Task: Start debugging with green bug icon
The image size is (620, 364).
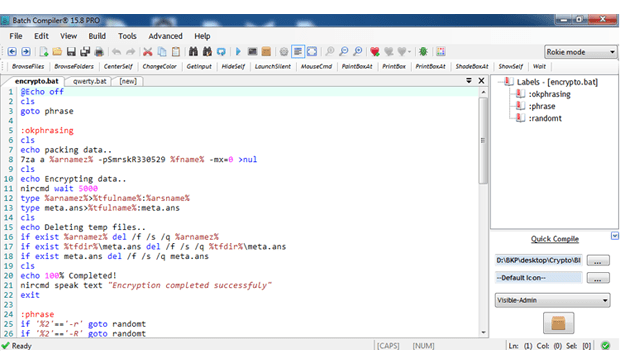Action: click(x=423, y=52)
